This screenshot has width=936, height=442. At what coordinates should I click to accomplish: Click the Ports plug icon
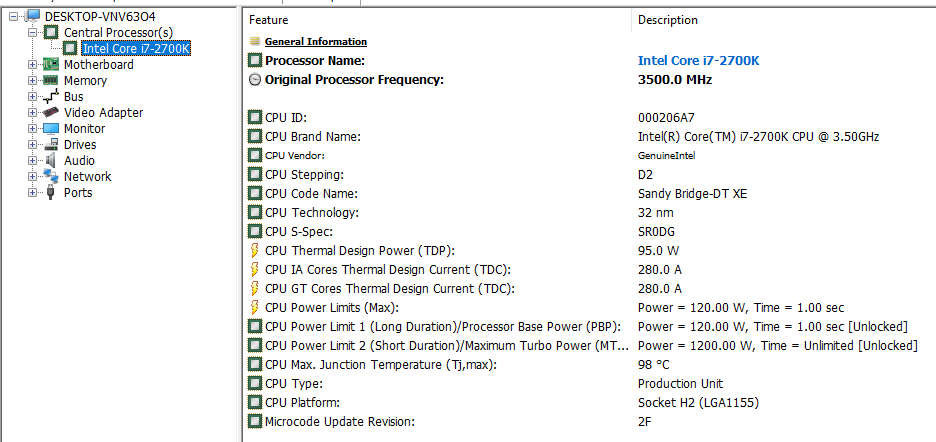point(51,192)
